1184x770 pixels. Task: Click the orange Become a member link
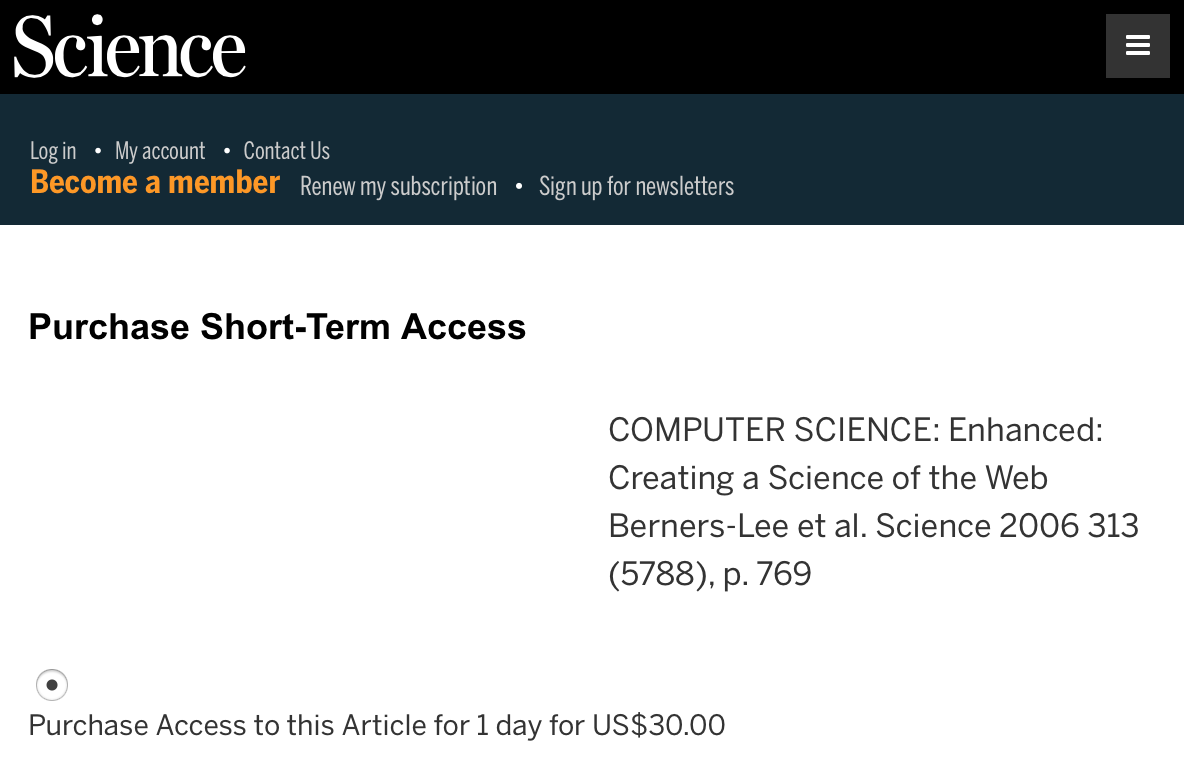[155, 183]
